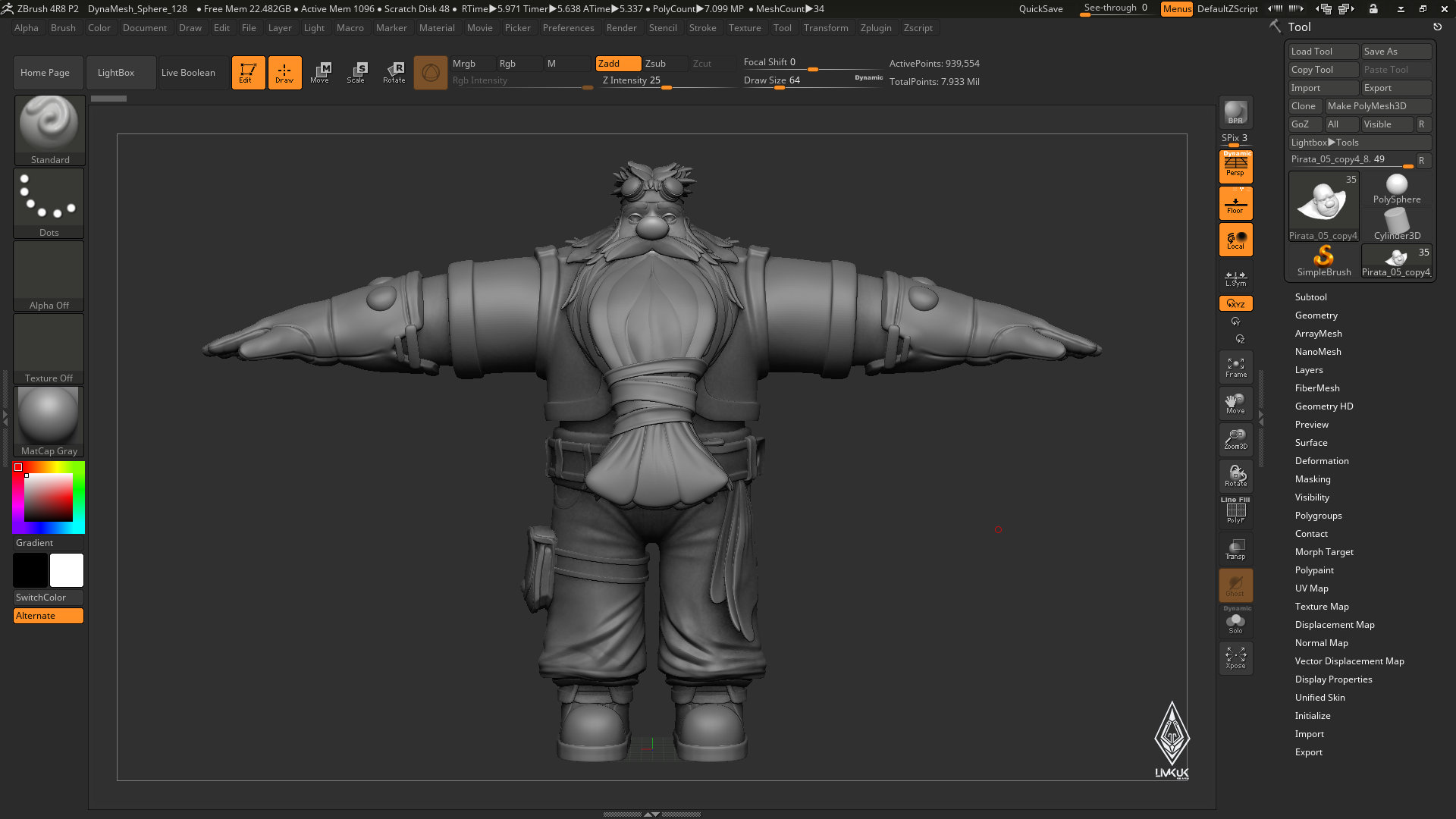The height and width of the screenshot is (819, 1456).
Task: Expand the Masking section
Action: (1313, 479)
